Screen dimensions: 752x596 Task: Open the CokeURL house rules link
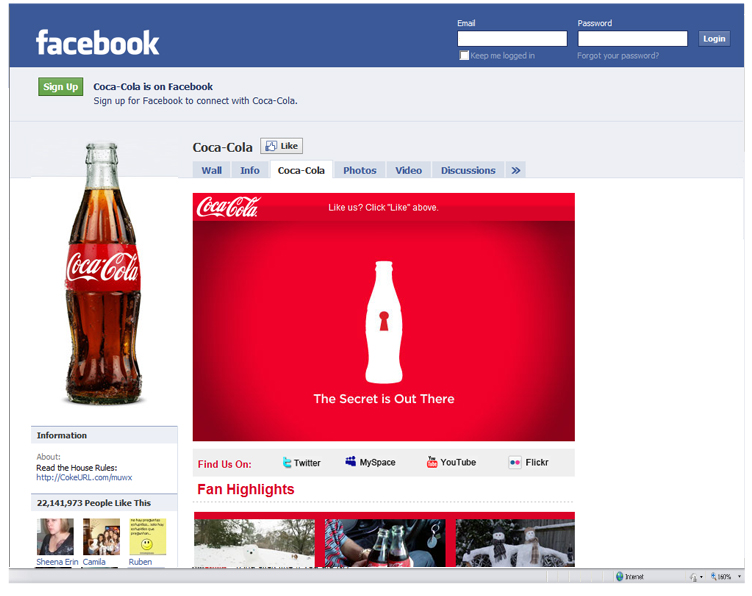[84, 478]
